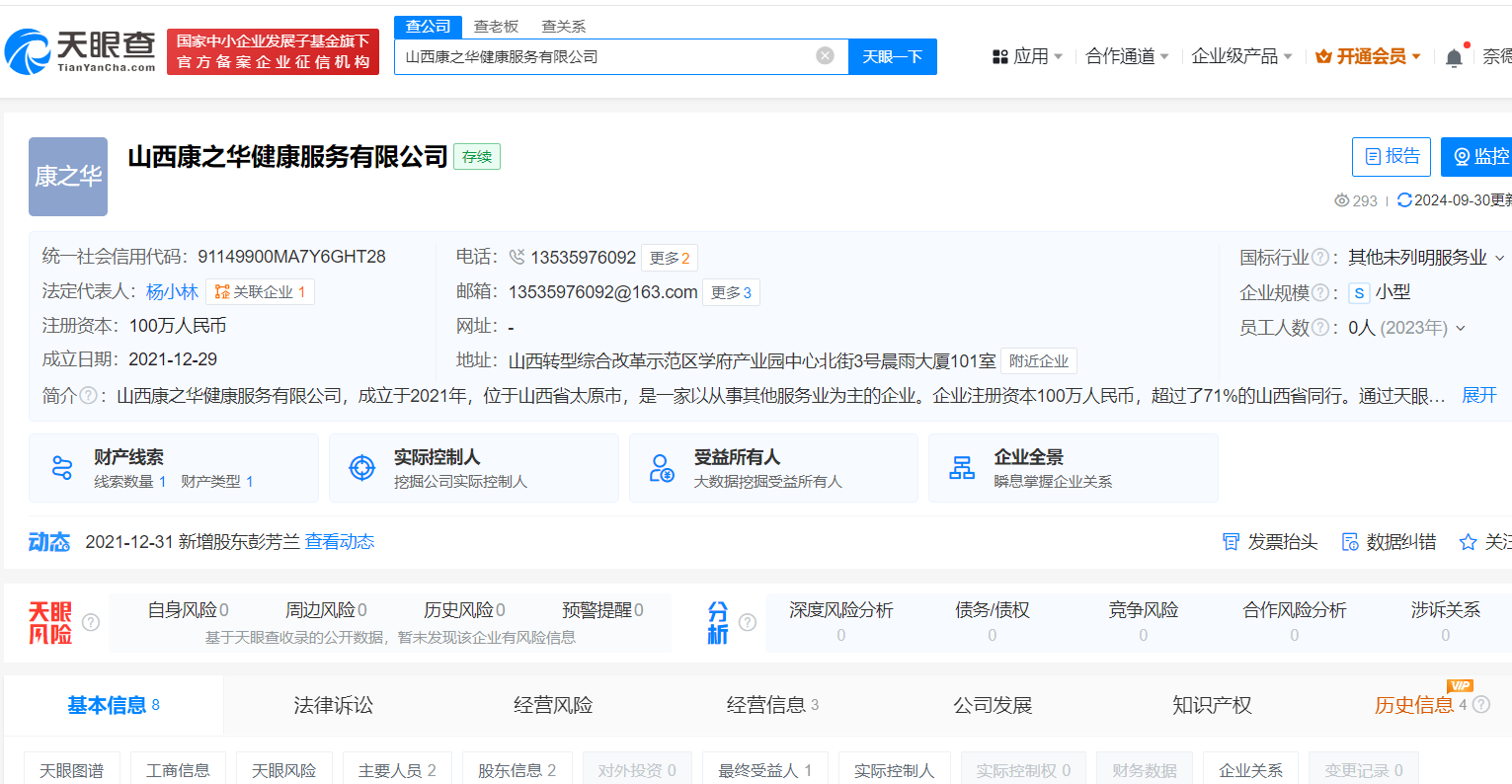Click the 存续 status badge
Screen dimensions: 1512x784
(477, 157)
